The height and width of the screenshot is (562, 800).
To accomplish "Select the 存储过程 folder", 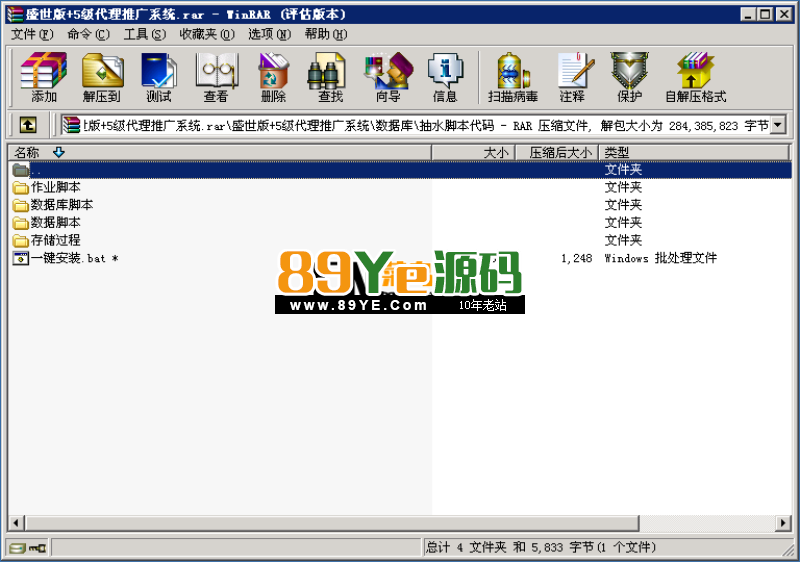I will coord(55,240).
